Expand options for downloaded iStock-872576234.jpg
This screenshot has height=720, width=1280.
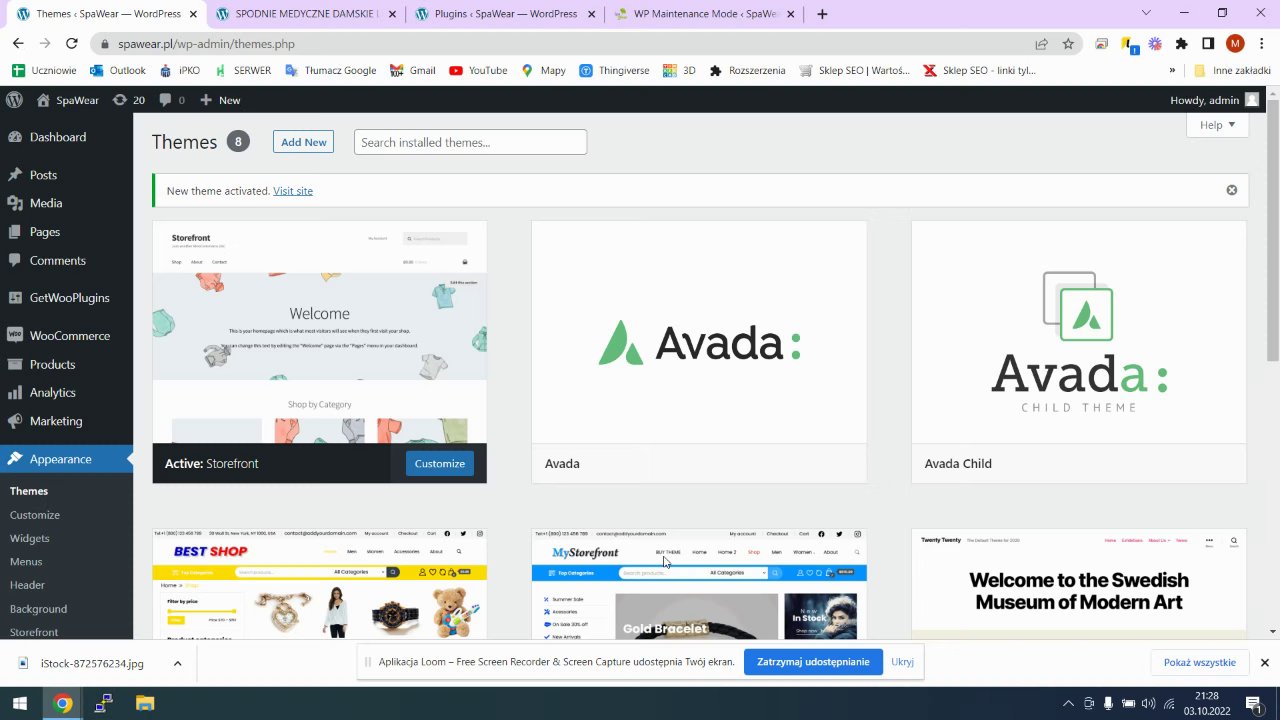177,663
